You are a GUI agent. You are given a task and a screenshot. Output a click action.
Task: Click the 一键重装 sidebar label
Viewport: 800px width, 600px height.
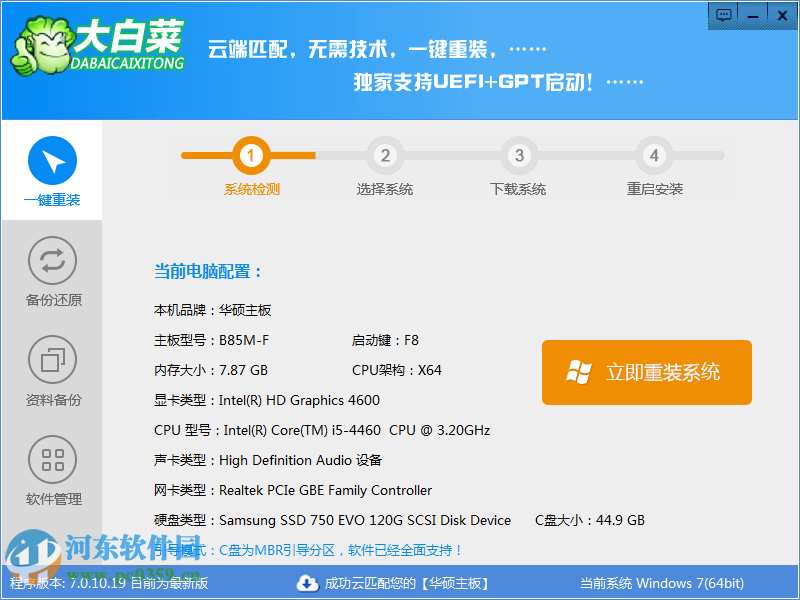point(52,199)
